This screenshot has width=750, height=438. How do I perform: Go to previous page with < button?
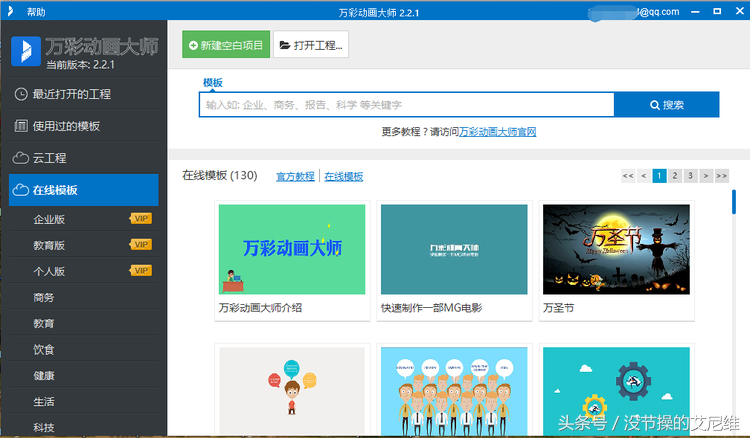[644, 176]
